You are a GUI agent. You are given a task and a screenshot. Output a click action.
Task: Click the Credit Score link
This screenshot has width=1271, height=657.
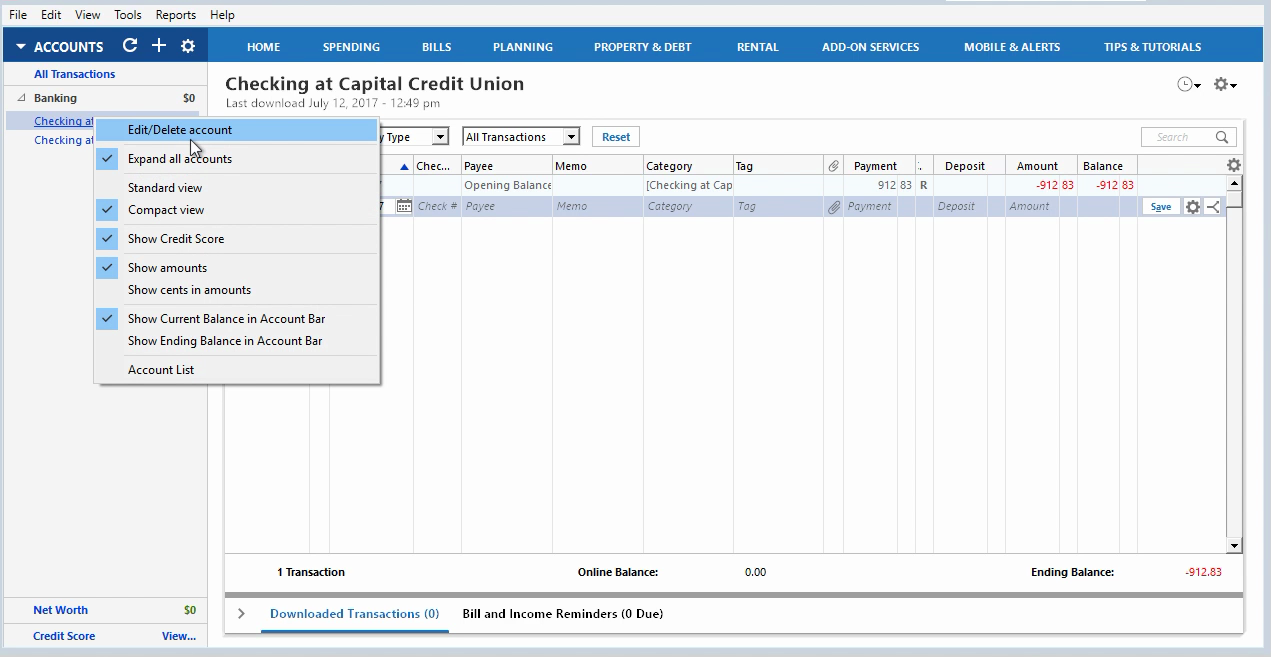[x=64, y=636]
